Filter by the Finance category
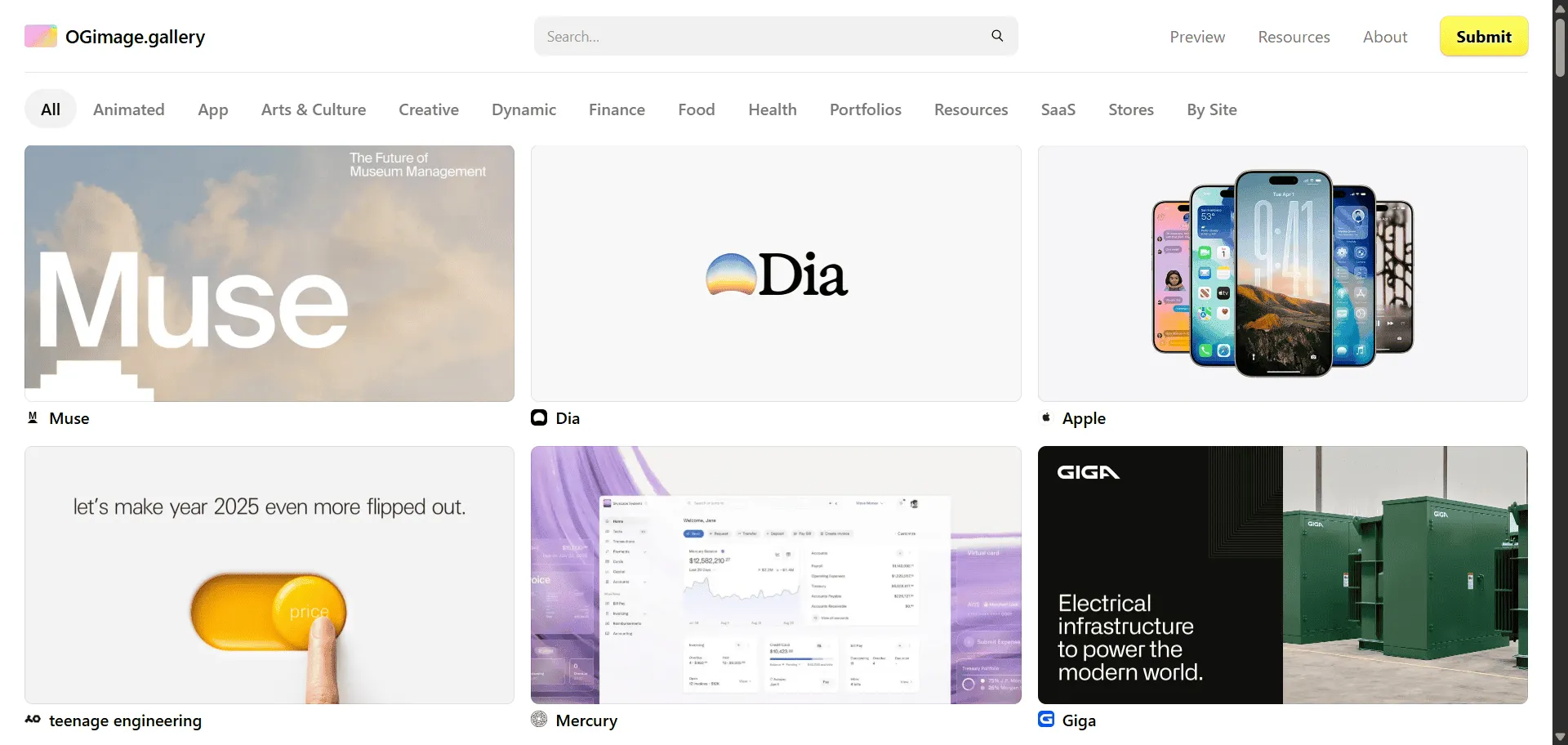The image size is (1568, 745). 617,109
